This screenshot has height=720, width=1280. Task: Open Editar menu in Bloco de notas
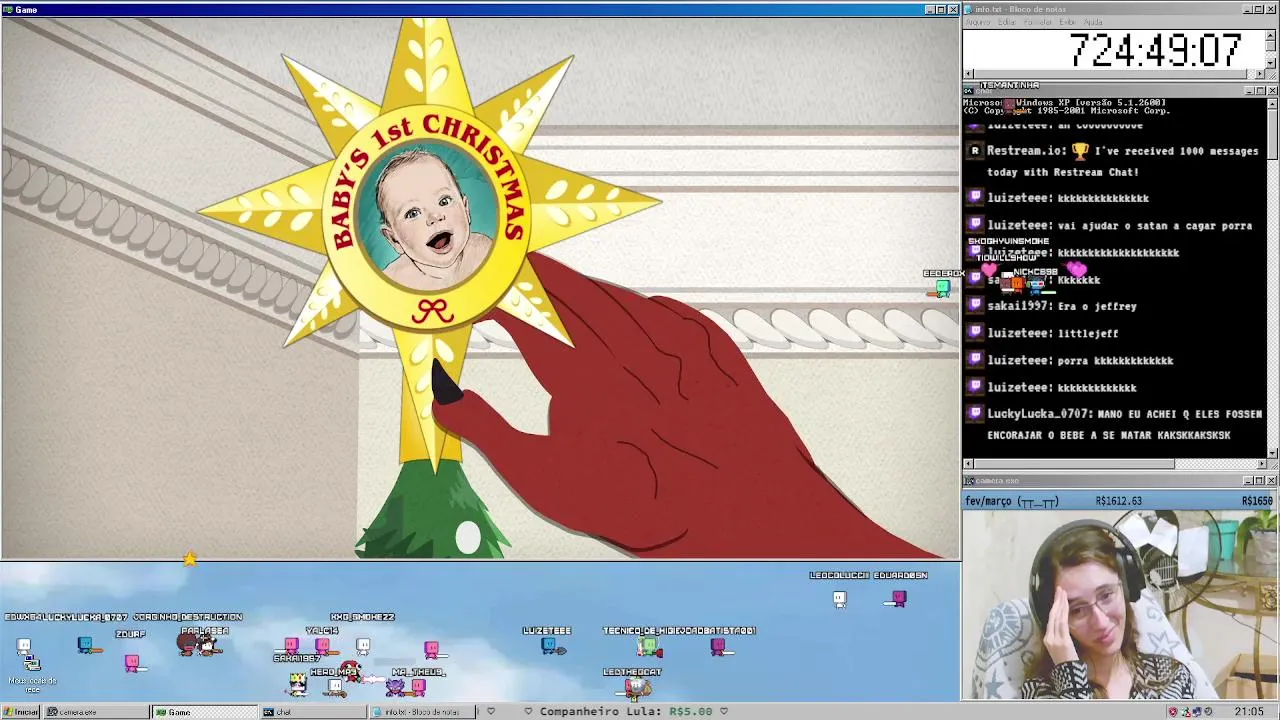(1006, 22)
